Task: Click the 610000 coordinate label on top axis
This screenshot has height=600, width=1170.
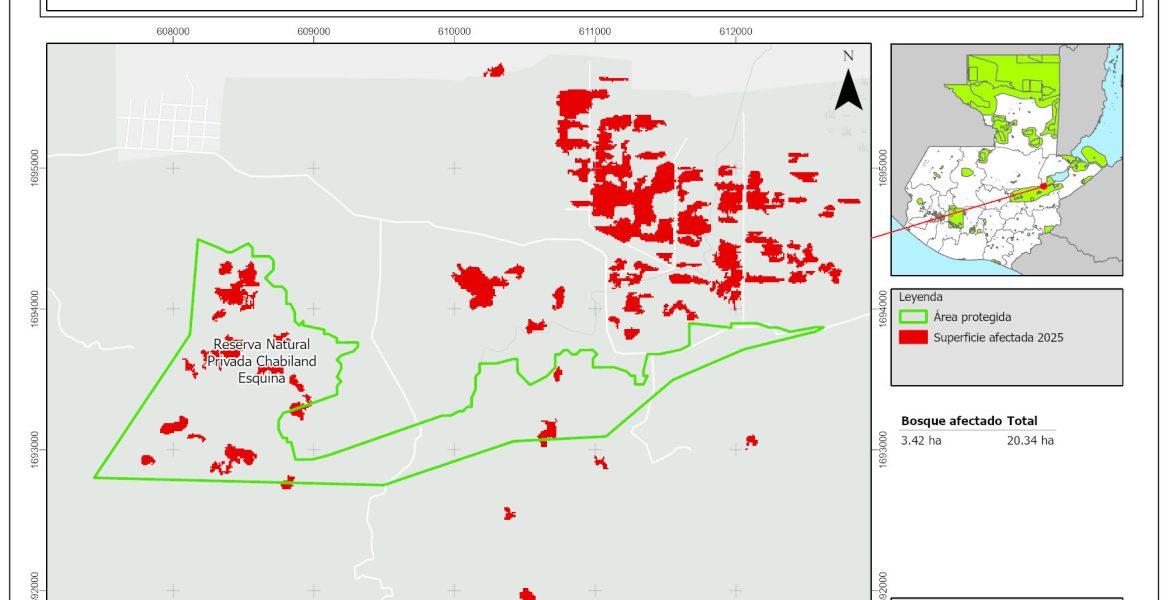Action: click(x=454, y=31)
